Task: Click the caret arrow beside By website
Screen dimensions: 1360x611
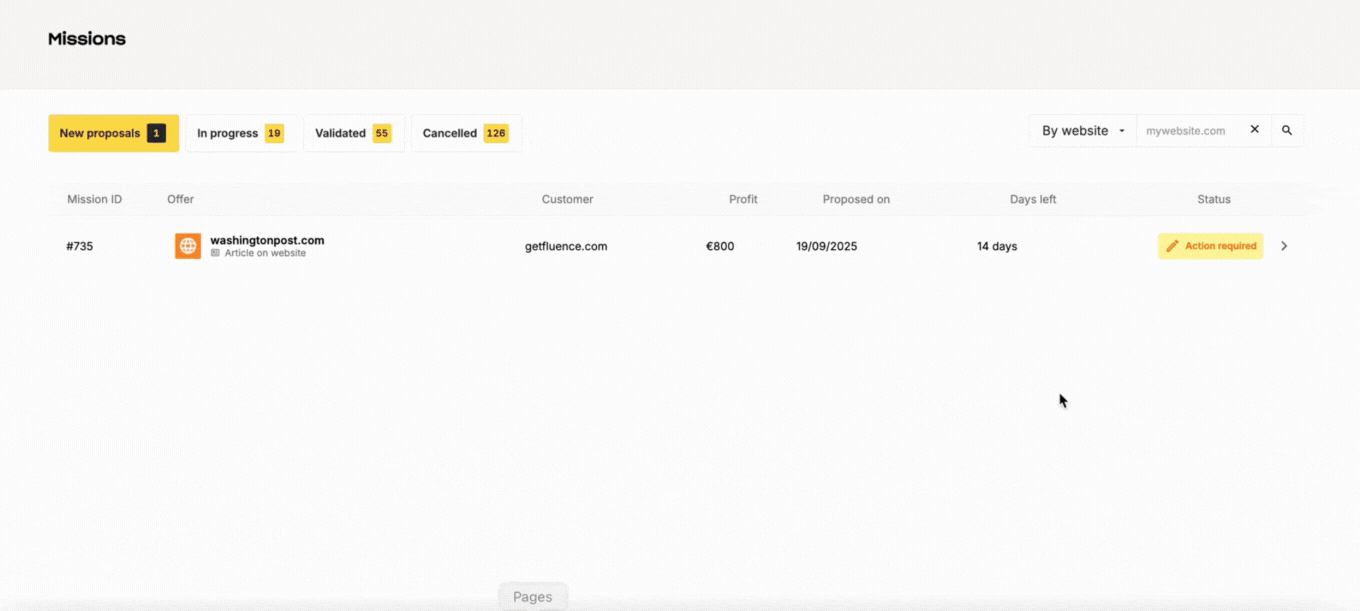Action: click(x=1122, y=131)
